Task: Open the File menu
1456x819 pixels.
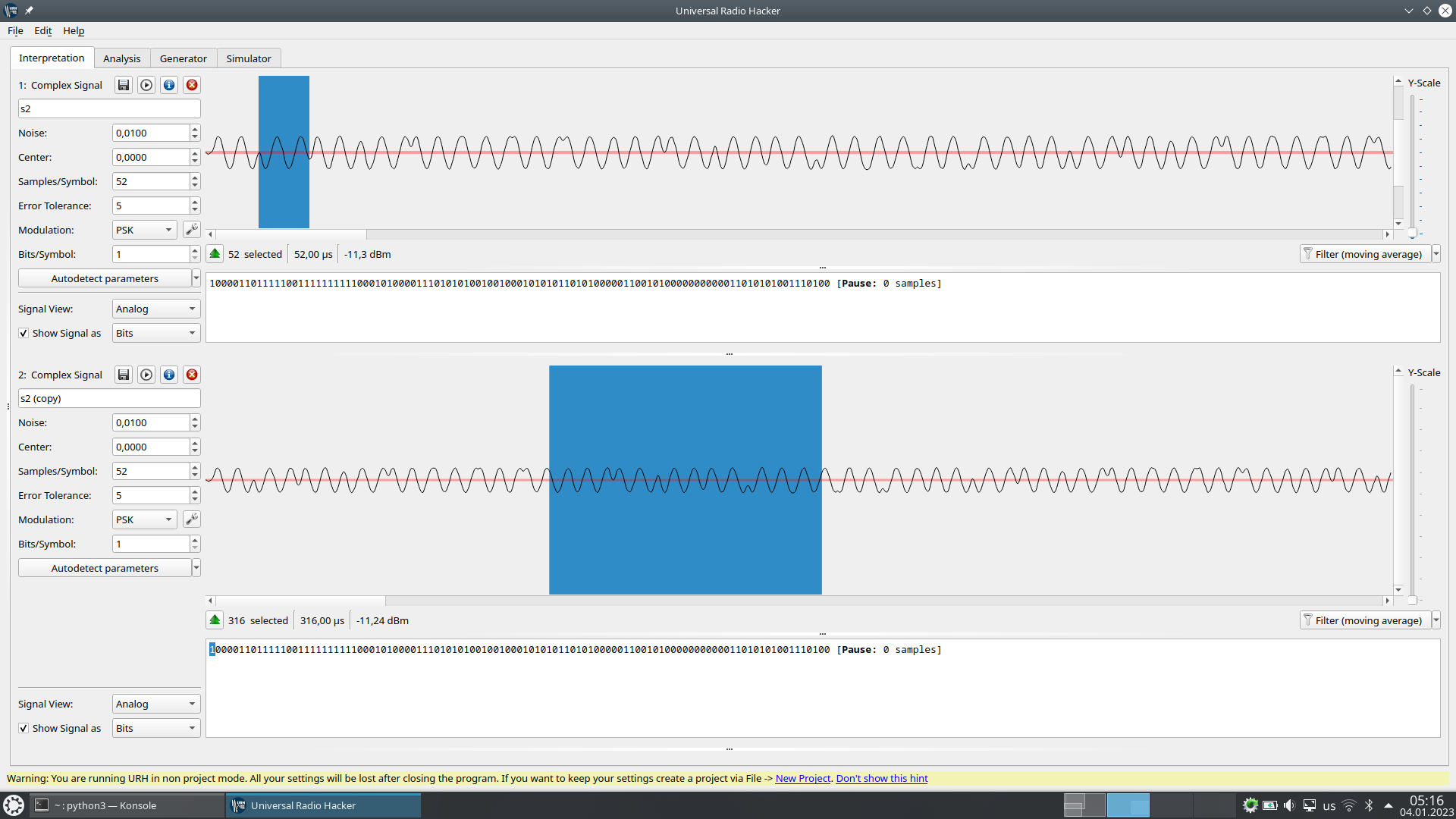Action: 15,30
